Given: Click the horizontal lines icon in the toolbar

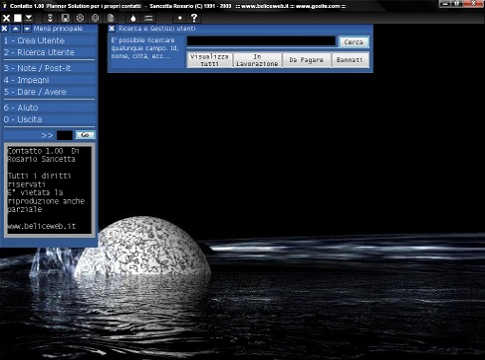Looking at the screenshot, I should coord(148,18).
